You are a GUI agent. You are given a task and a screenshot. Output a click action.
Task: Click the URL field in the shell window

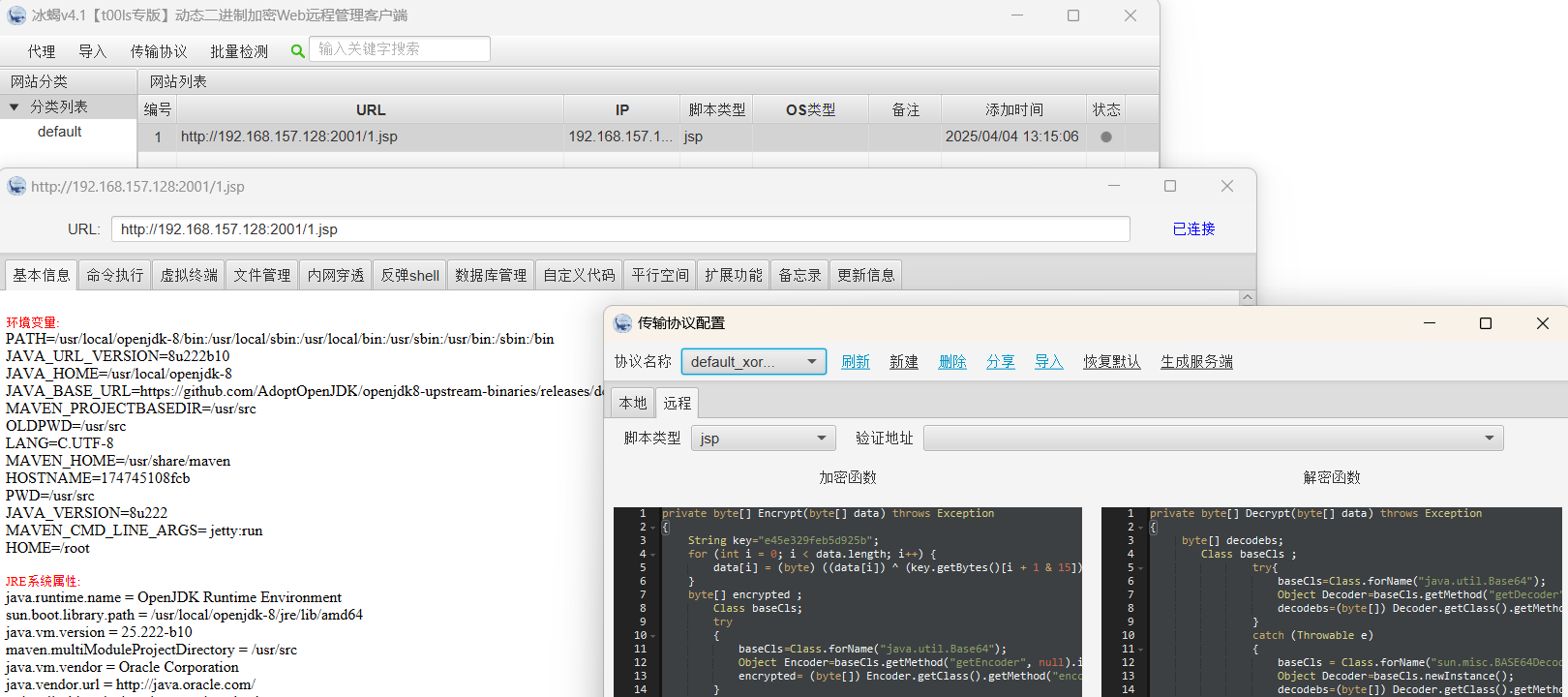click(x=620, y=229)
